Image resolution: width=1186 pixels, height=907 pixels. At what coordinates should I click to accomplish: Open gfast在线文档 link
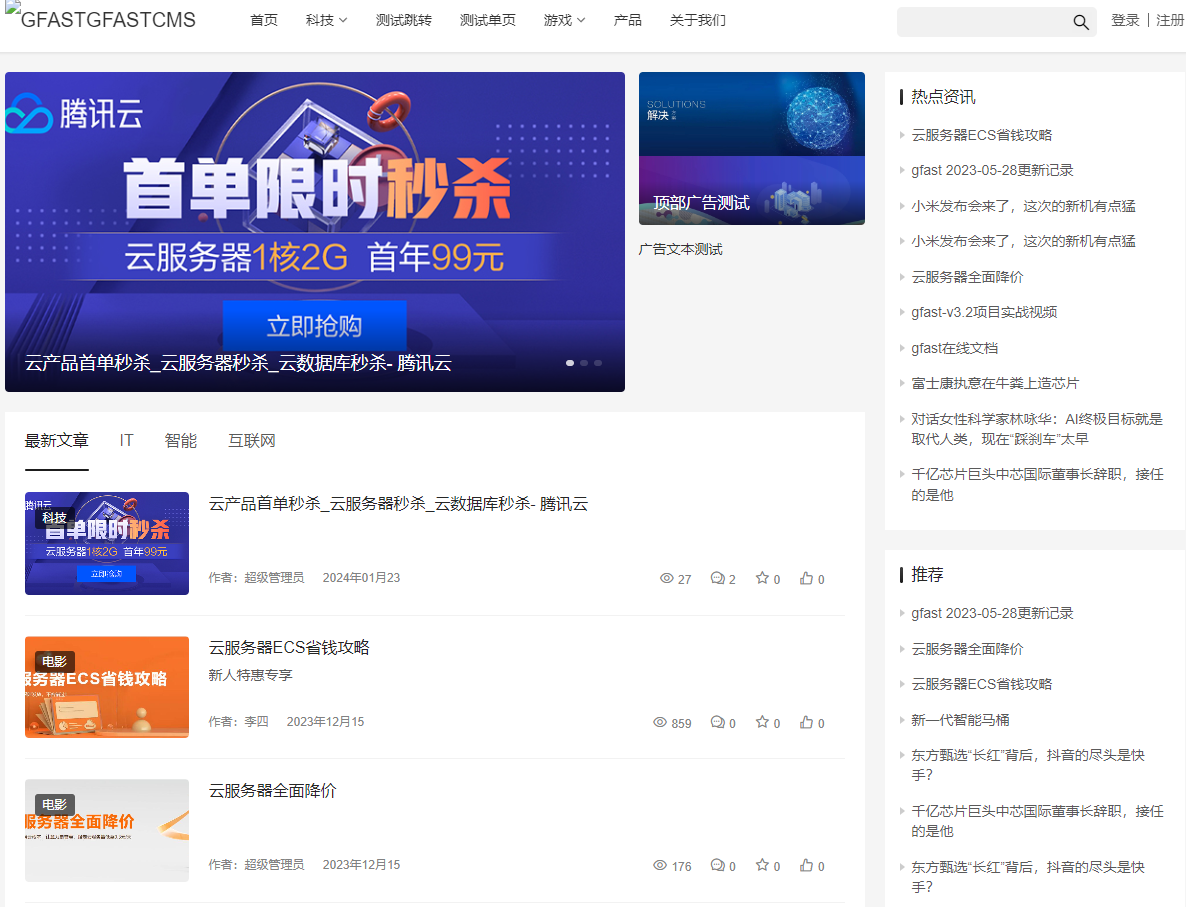[954, 348]
